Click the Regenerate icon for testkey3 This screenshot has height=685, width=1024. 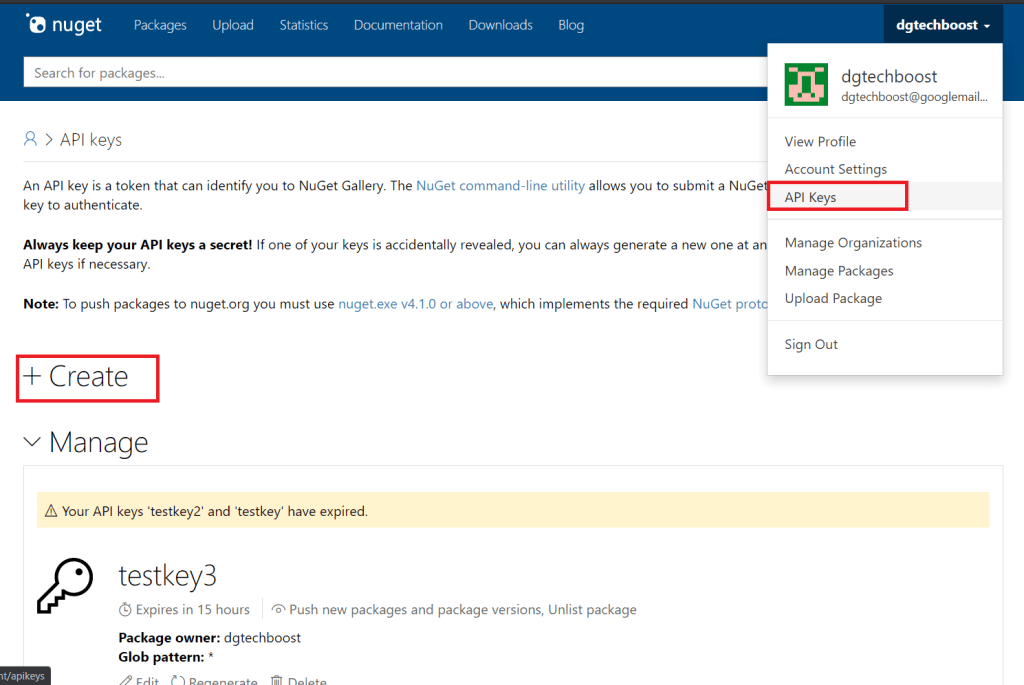[x=178, y=680]
